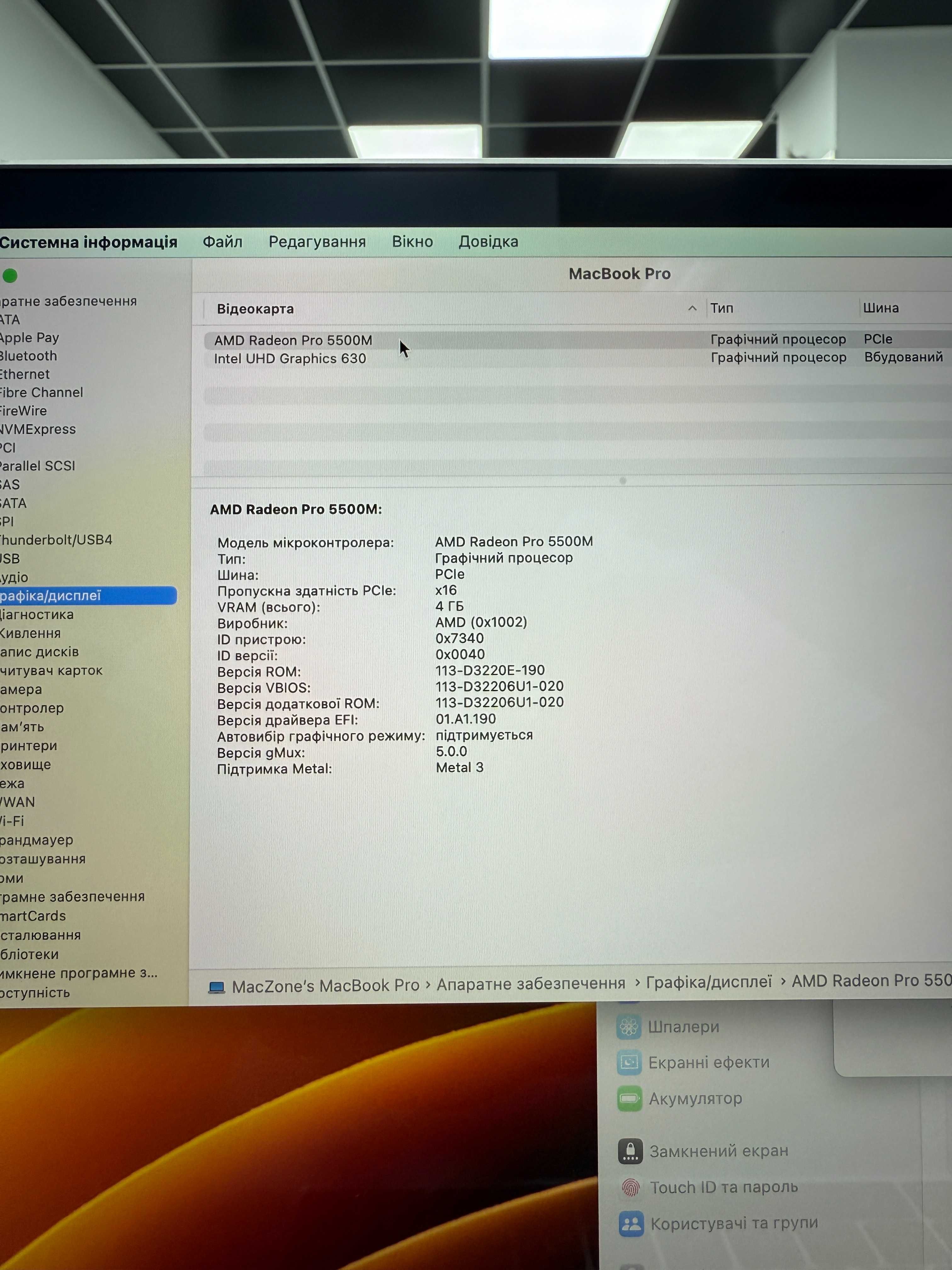Click the ID пристрою value 0x7340

pyautogui.click(x=459, y=638)
